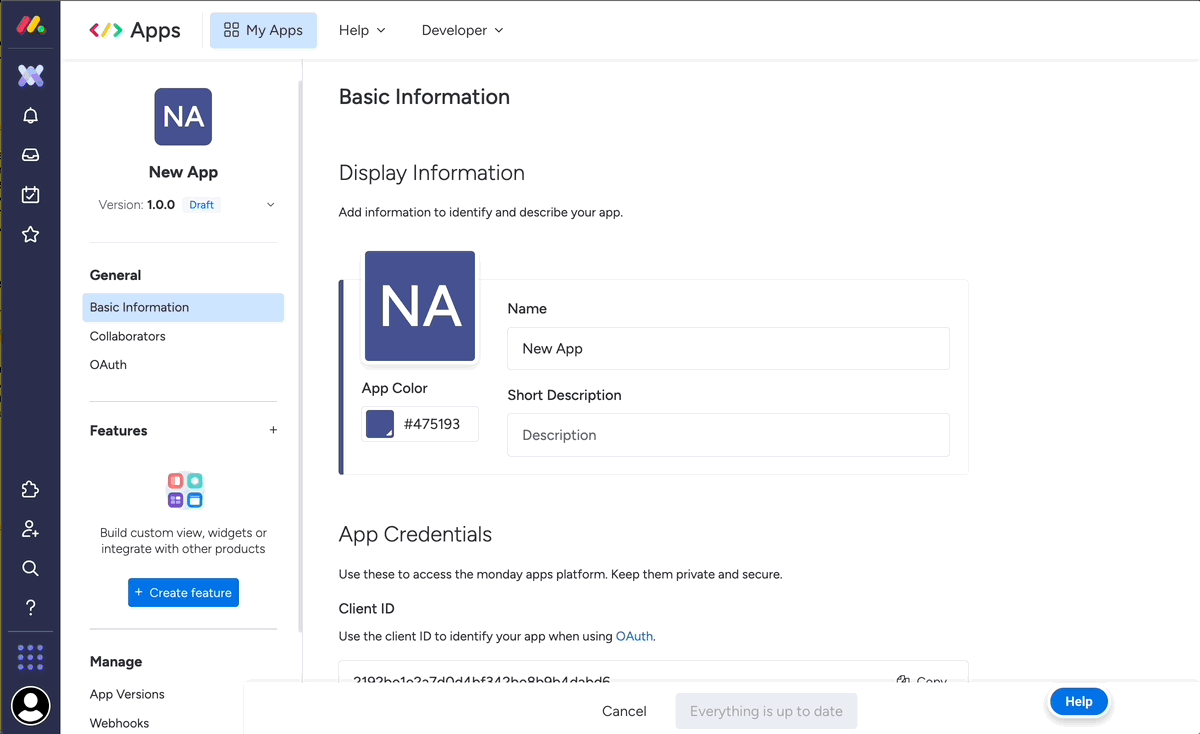Click the Cancel button

624,711
